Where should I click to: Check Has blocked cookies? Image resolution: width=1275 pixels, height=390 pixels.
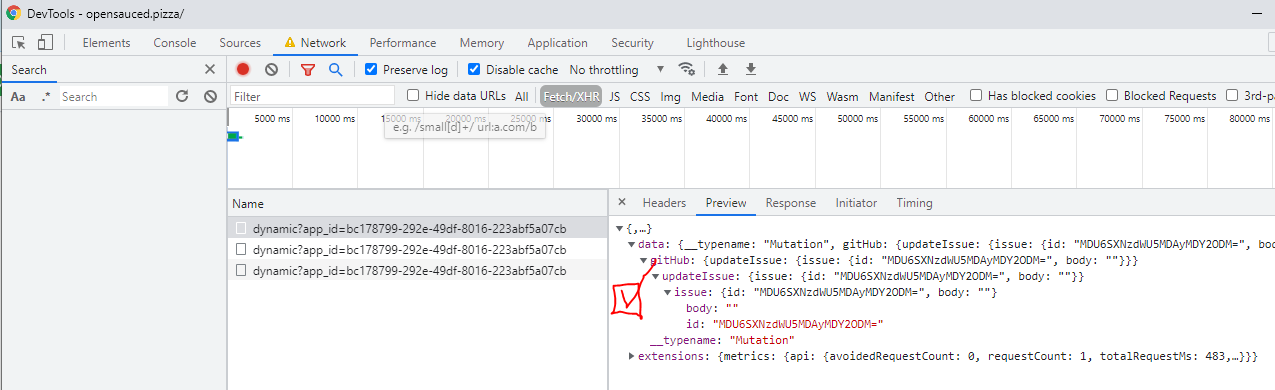tap(976, 96)
